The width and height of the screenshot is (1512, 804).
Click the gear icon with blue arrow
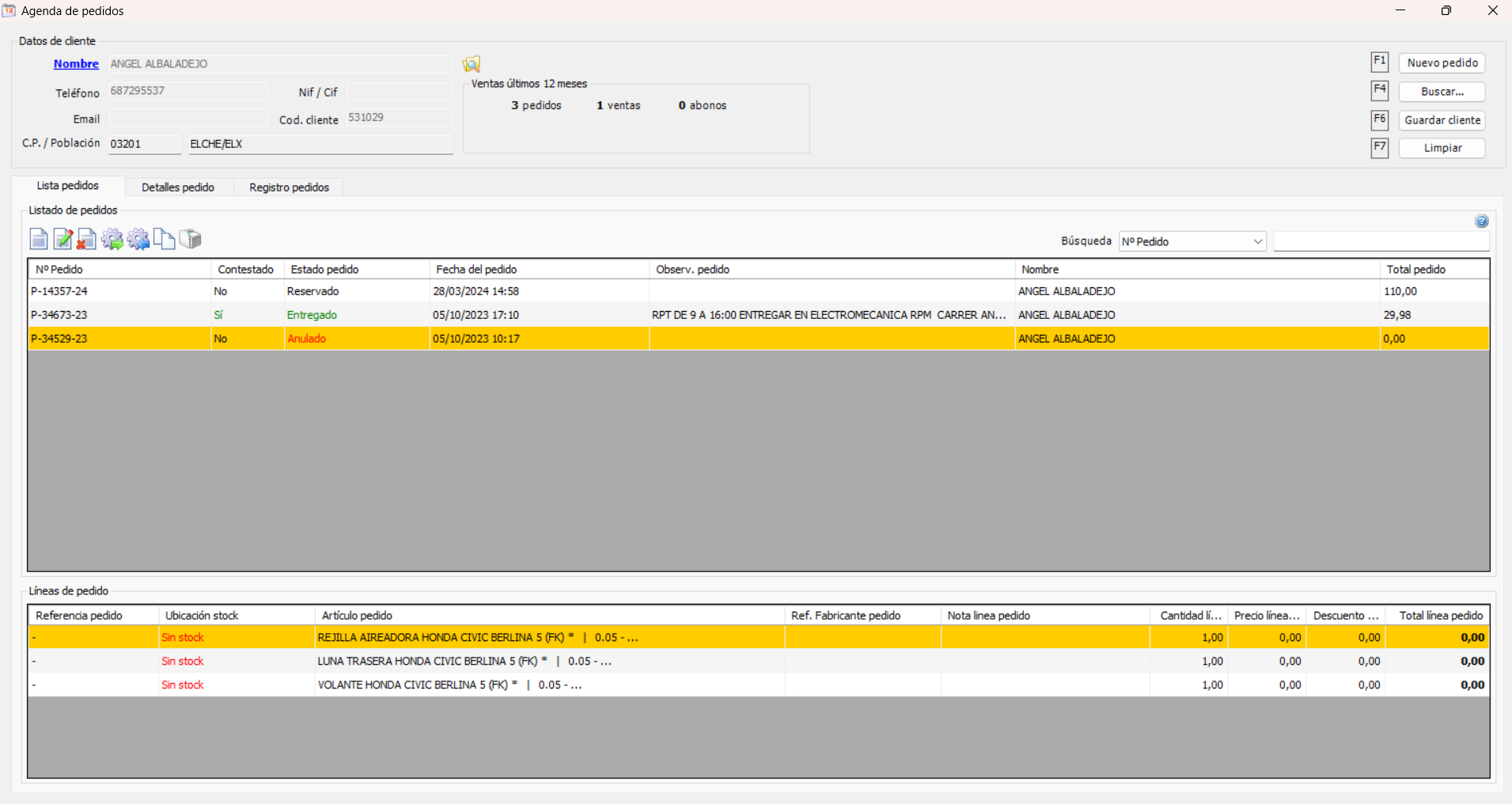138,239
